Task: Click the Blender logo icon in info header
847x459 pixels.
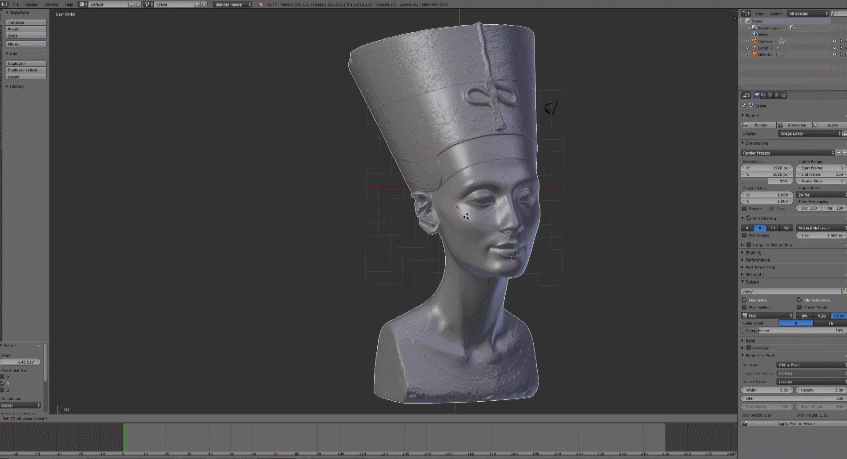Action: tap(261, 4)
